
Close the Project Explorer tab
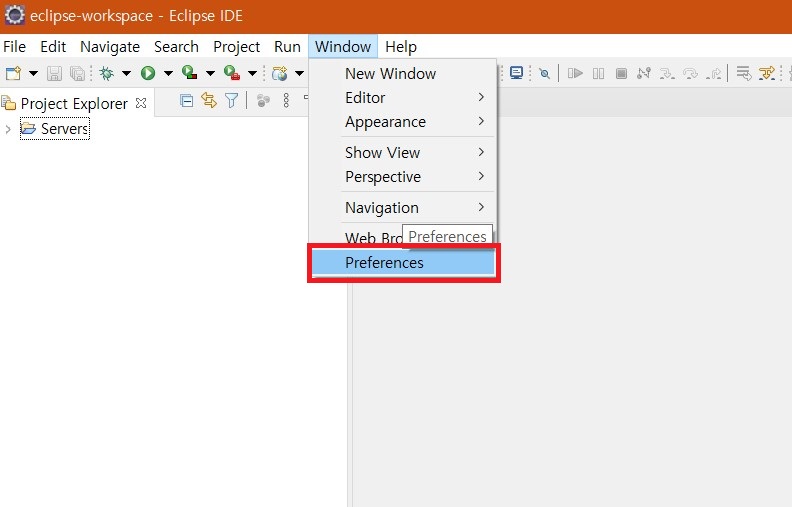tap(141, 103)
